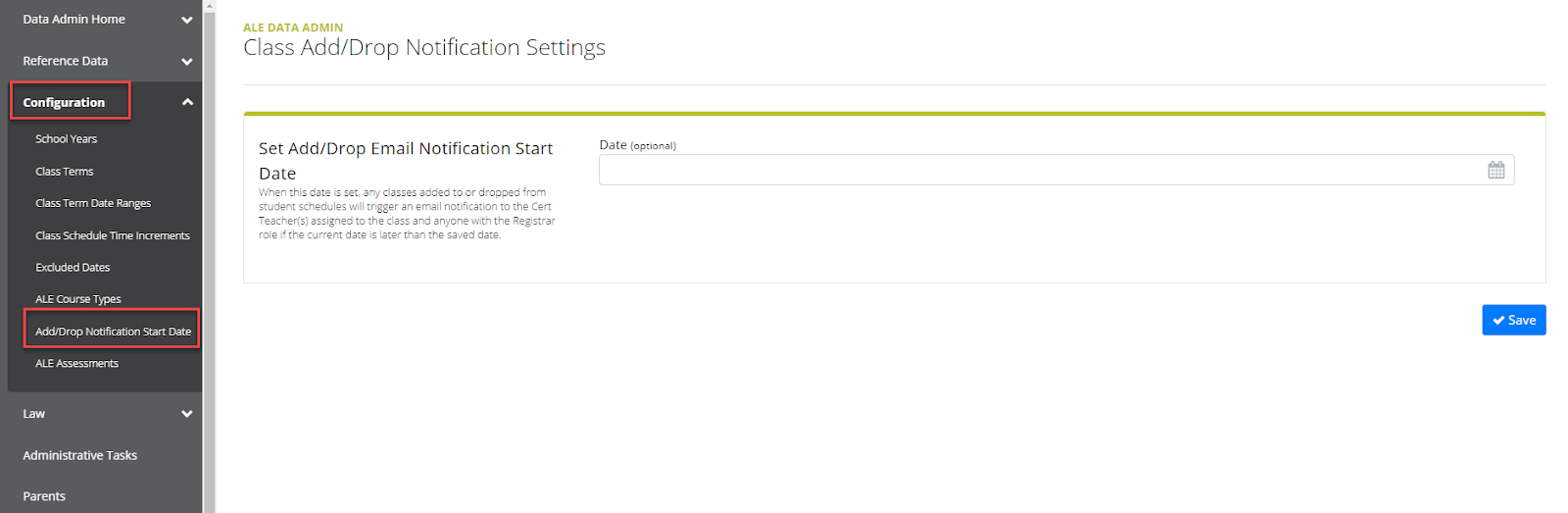Click the Save button

pos(1513,320)
